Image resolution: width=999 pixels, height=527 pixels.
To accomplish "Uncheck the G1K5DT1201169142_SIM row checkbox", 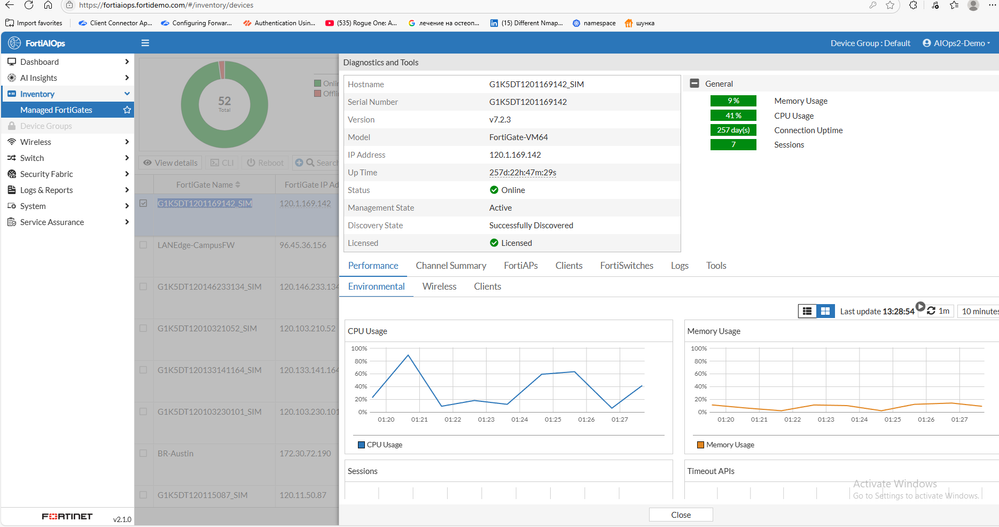I will [x=144, y=203].
